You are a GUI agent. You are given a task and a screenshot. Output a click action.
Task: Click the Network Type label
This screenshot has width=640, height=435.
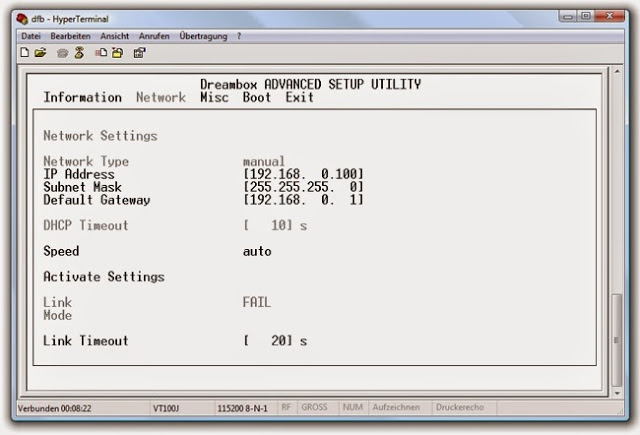(86, 161)
